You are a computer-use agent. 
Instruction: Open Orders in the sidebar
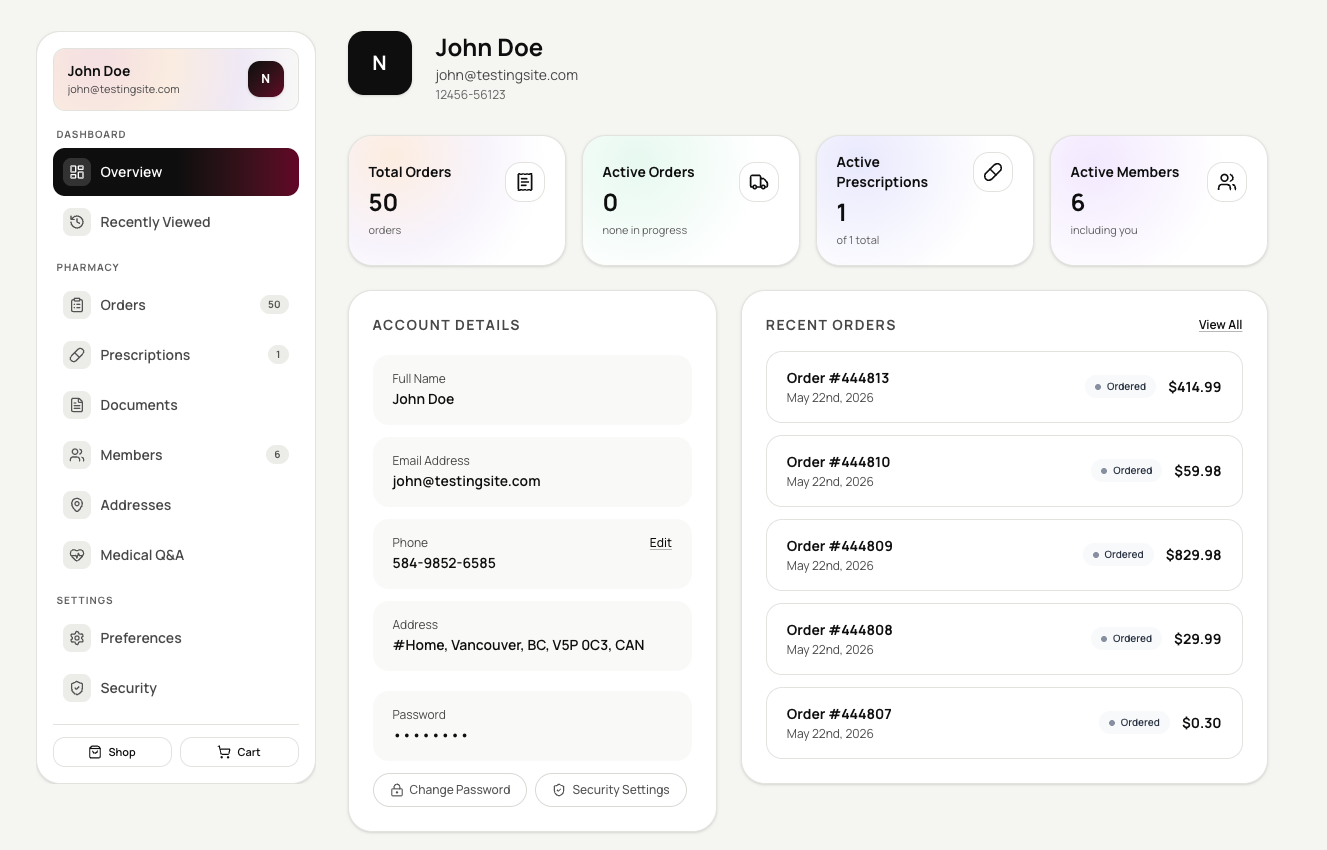[176, 305]
